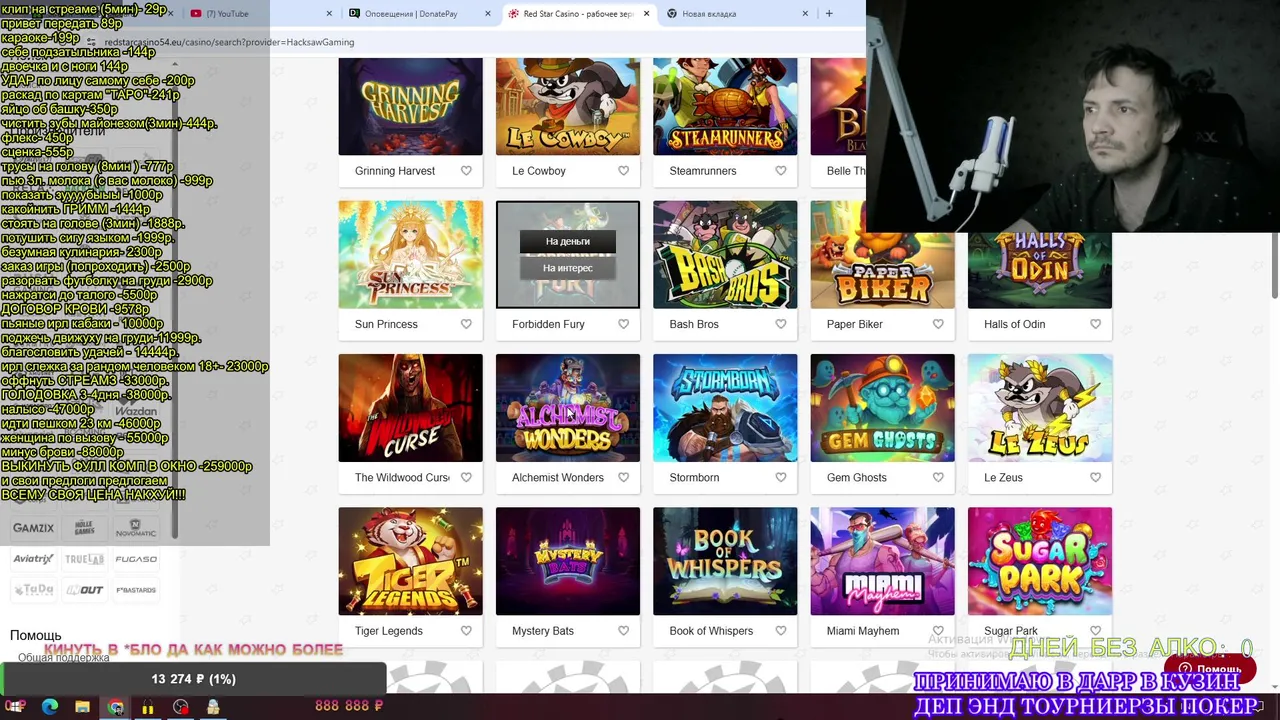Select the TrueLab provider logo
1280x720 pixels.
[x=84, y=559]
